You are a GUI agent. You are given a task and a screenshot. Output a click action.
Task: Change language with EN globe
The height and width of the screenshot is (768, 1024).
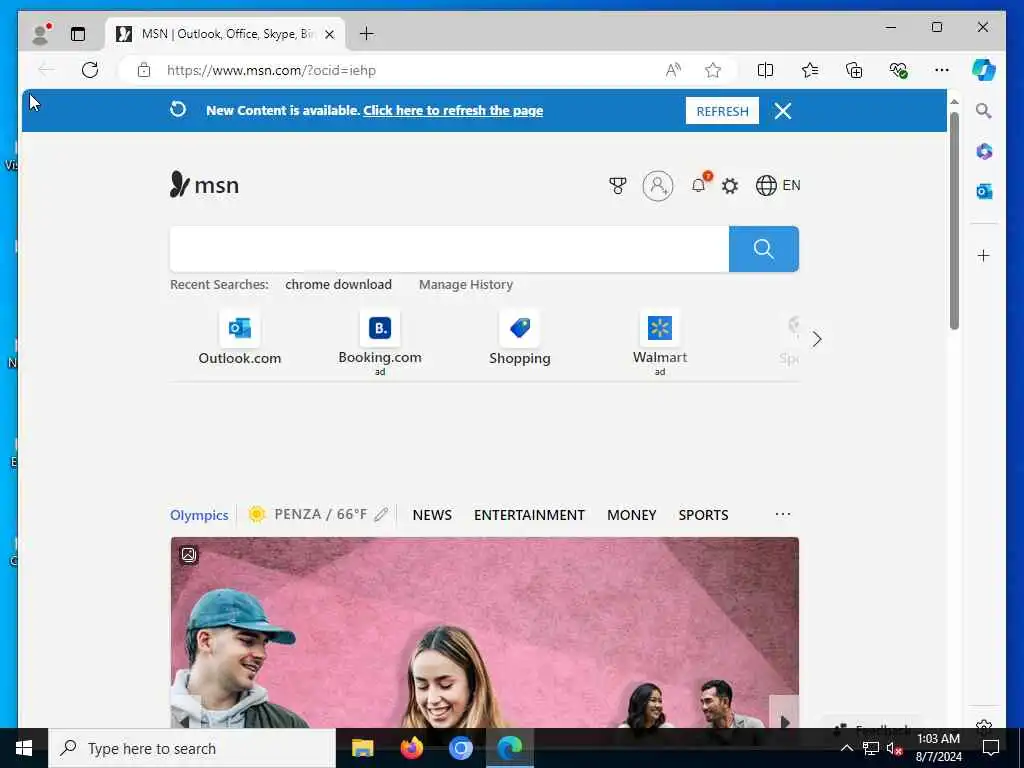[778, 185]
